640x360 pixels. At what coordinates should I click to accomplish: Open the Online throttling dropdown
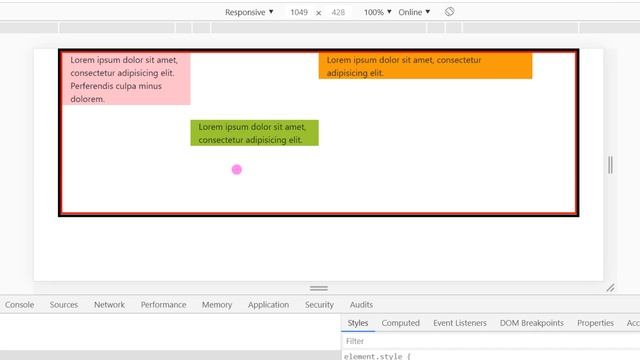[x=414, y=12]
